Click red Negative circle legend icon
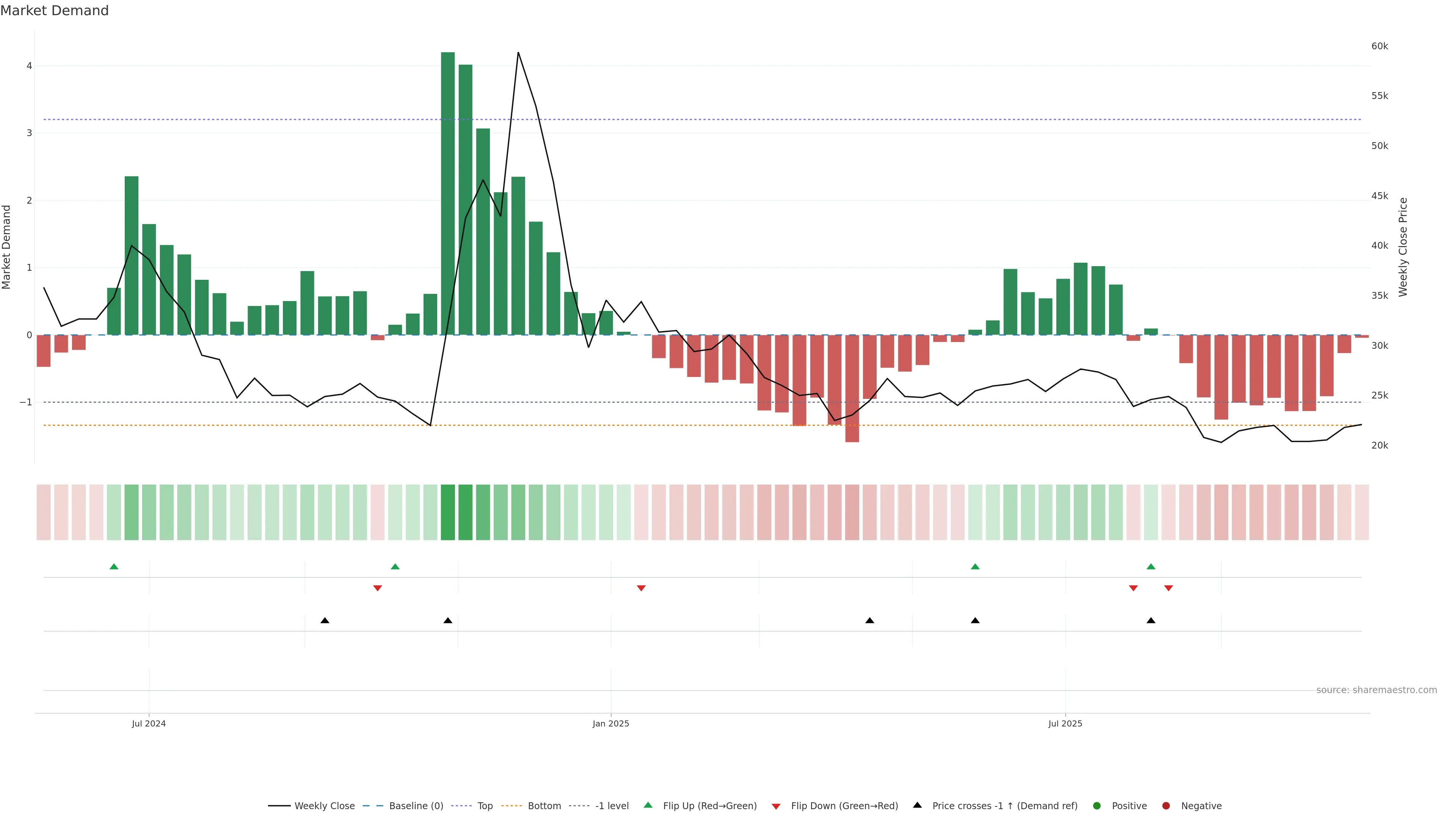 (1166, 806)
